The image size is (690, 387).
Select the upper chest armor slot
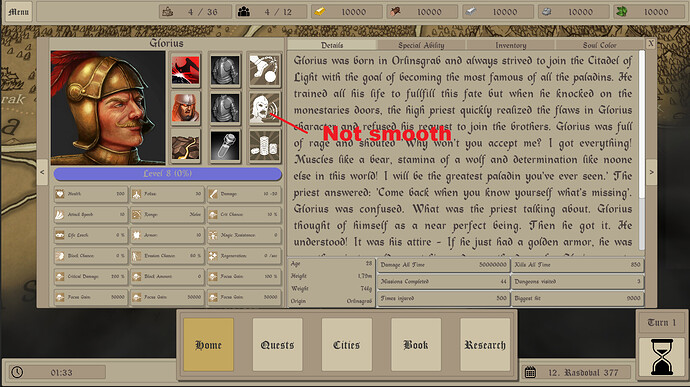pyautogui.click(x=225, y=70)
